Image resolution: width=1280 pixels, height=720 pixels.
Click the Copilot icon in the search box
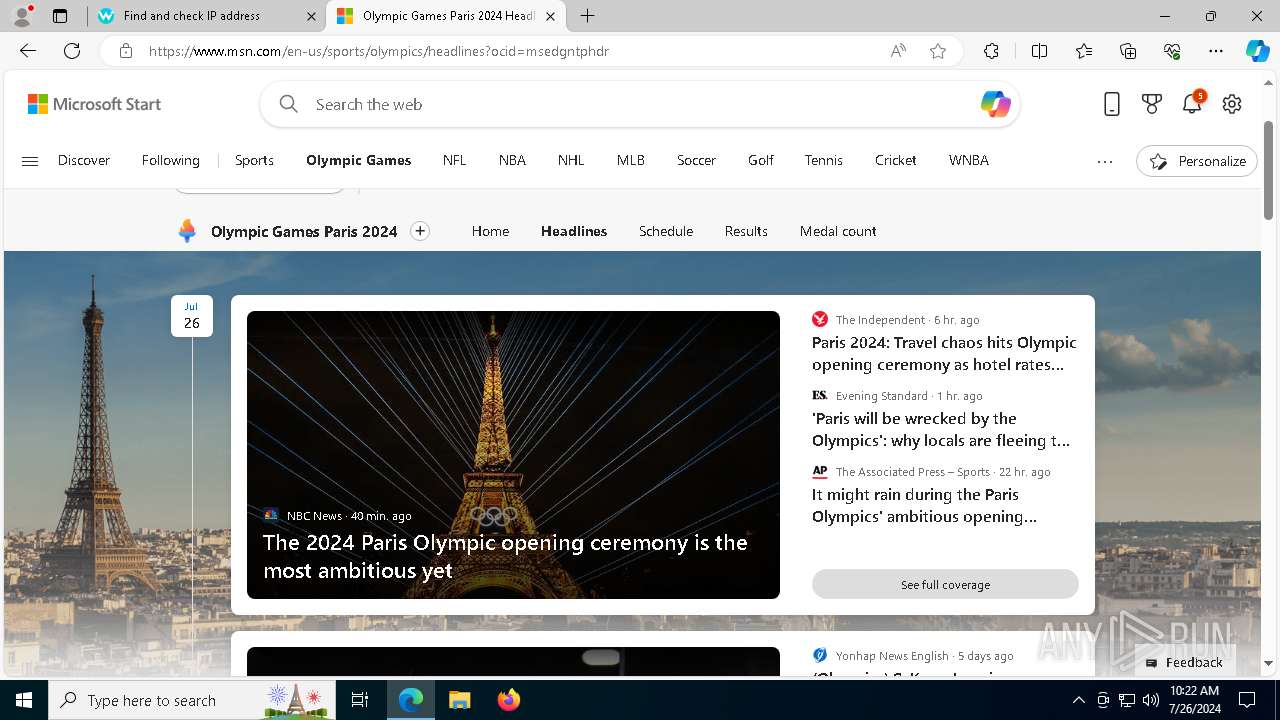pyautogui.click(x=995, y=104)
